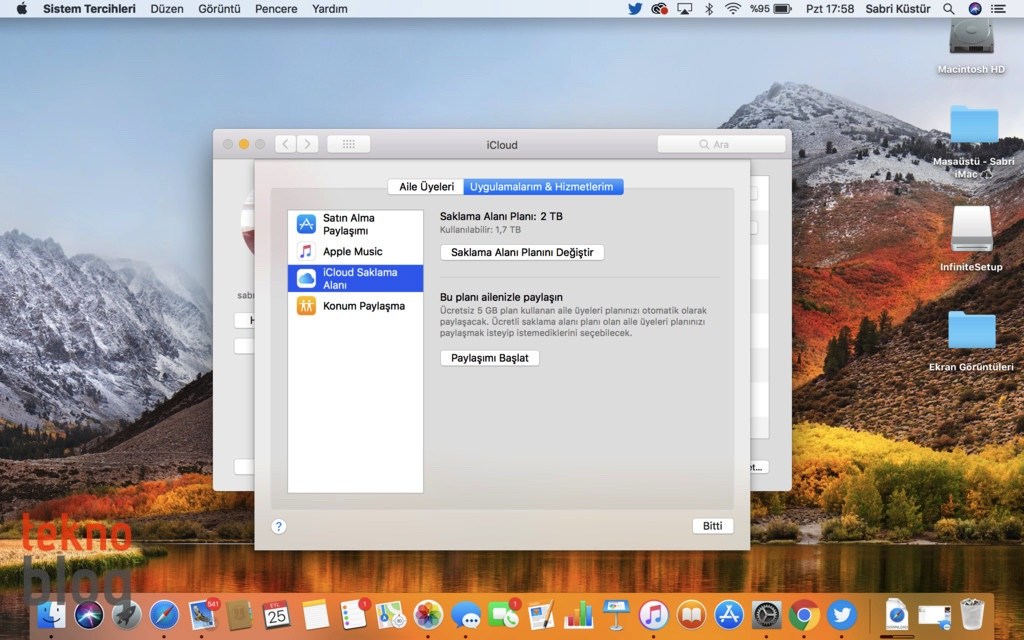Screen dimensions: 1024x640
Task: Open Twitter app in the Dock
Action: point(842,615)
